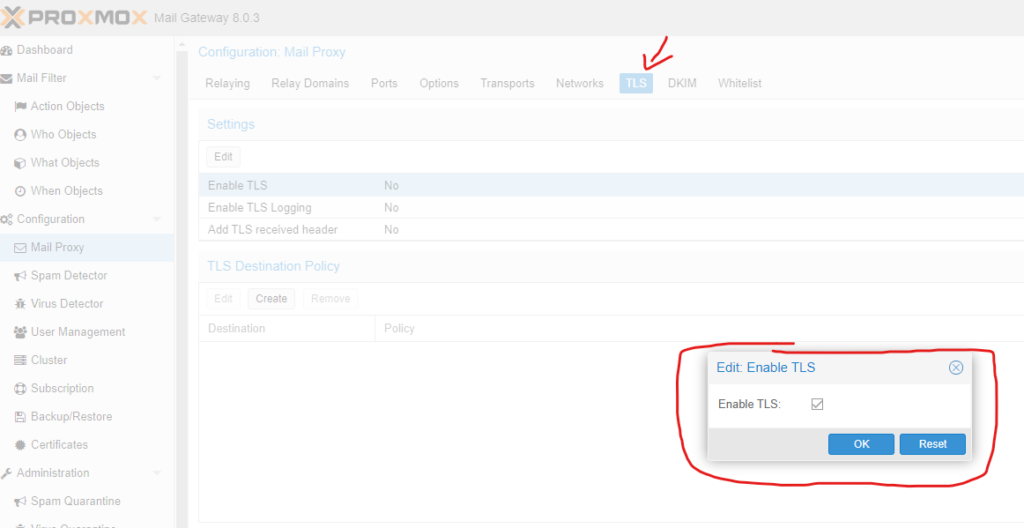Image resolution: width=1024 pixels, height=528 pixels.
Task: Click the Virus Detector bug icon
Action: click(x=20, y=304)
